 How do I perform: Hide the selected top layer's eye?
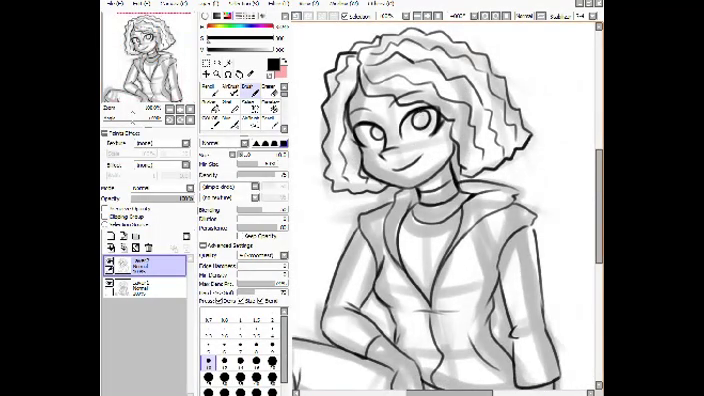pyautogui.click(x=109, y=261)
